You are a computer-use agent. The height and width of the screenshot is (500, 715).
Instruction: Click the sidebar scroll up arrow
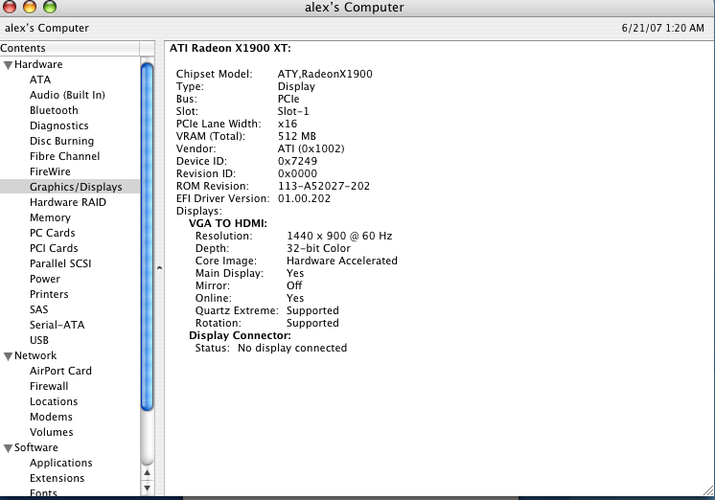point(147,473)
